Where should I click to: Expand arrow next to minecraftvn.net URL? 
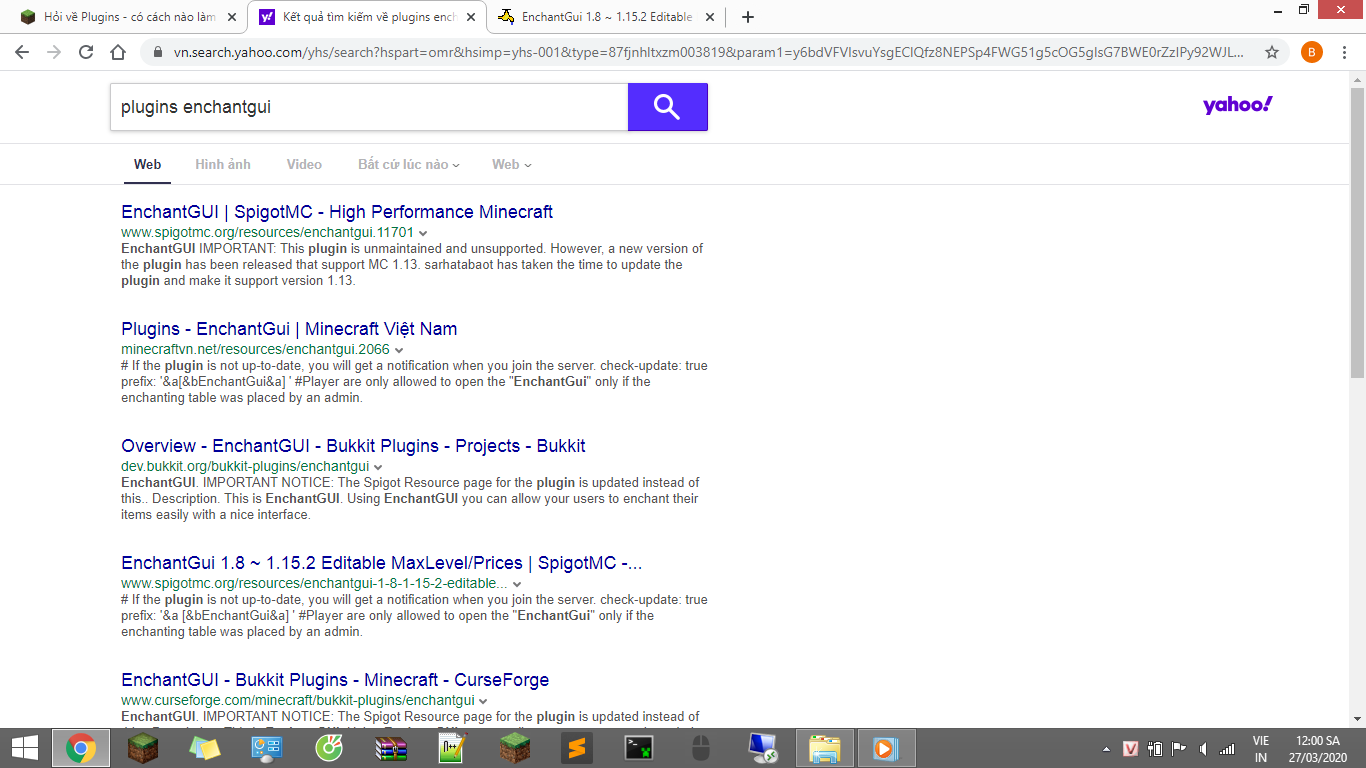399,350
